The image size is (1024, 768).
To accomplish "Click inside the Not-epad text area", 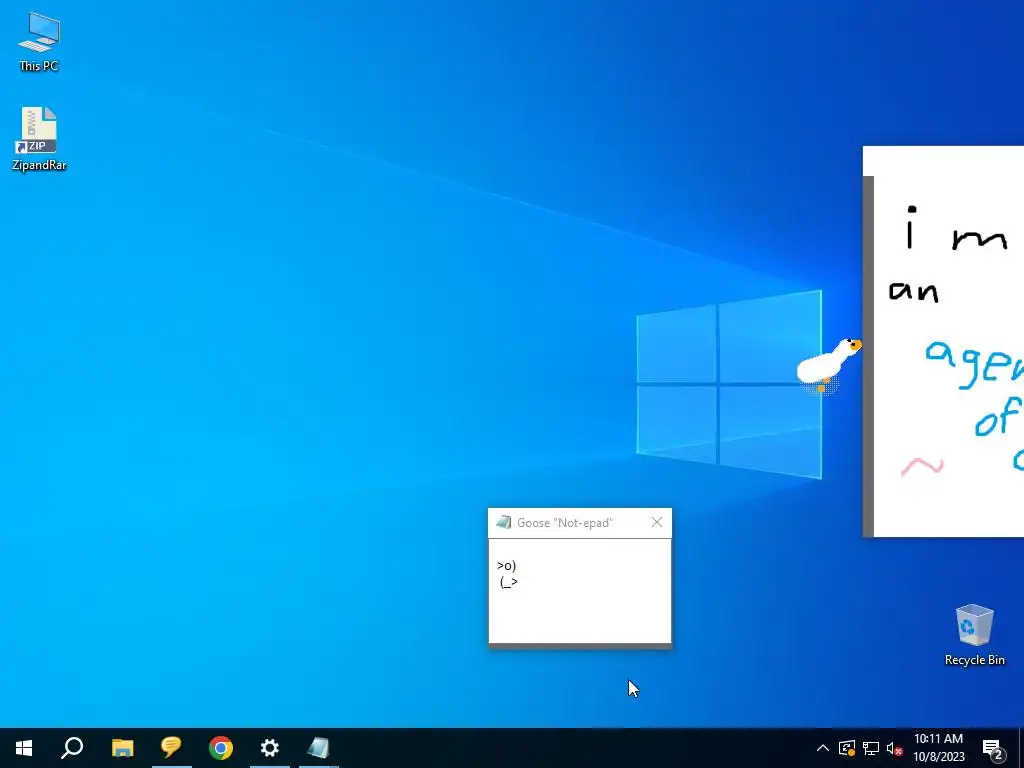I will click(x=580, y=591).
